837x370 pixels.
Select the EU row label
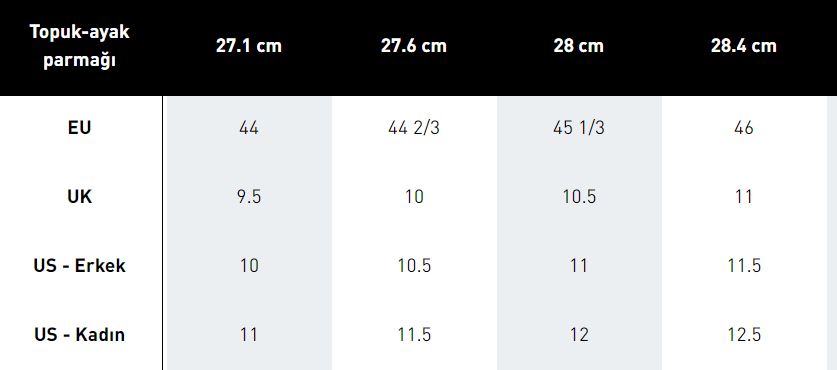(80, 128)
